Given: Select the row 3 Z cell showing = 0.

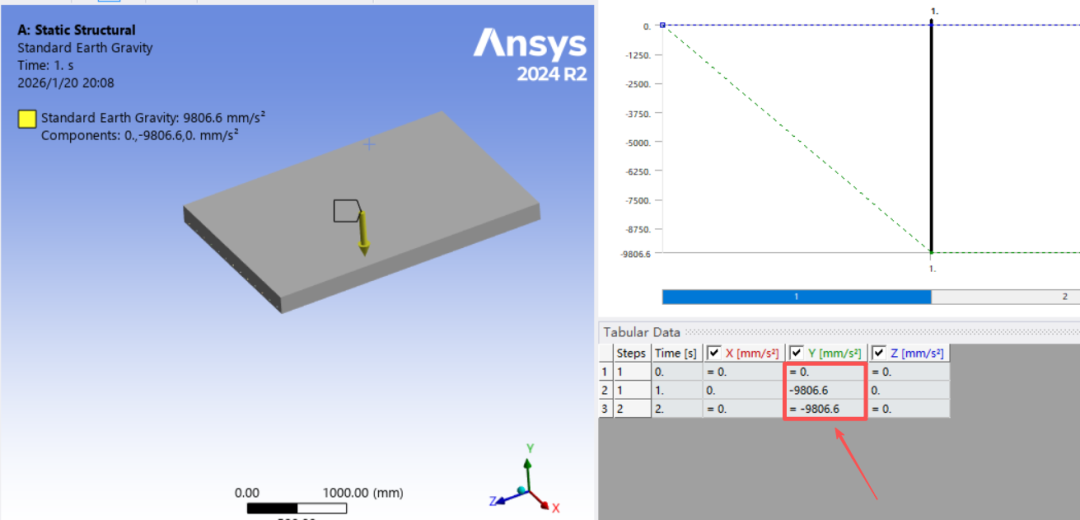Looking at the screenshot, I should point(908,409).
